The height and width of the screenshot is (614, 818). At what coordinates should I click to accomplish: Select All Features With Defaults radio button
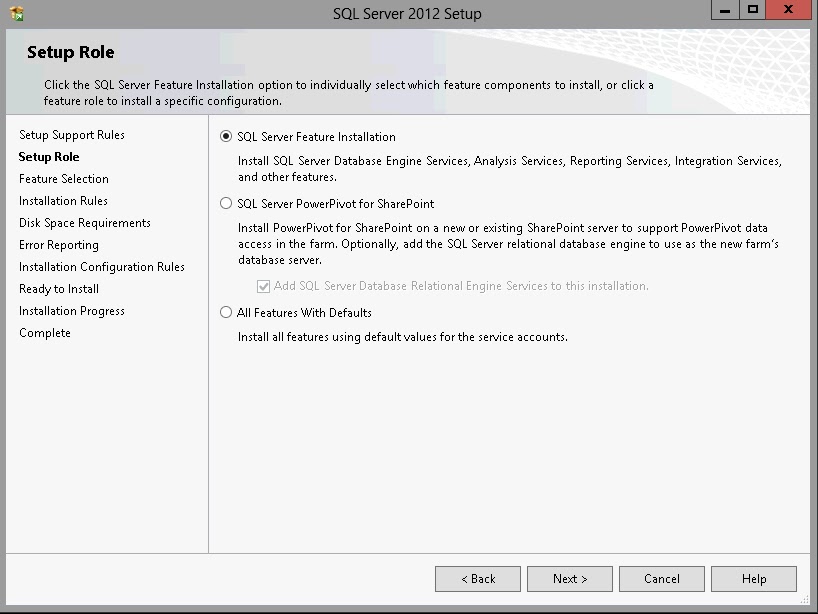pos(226,312)
